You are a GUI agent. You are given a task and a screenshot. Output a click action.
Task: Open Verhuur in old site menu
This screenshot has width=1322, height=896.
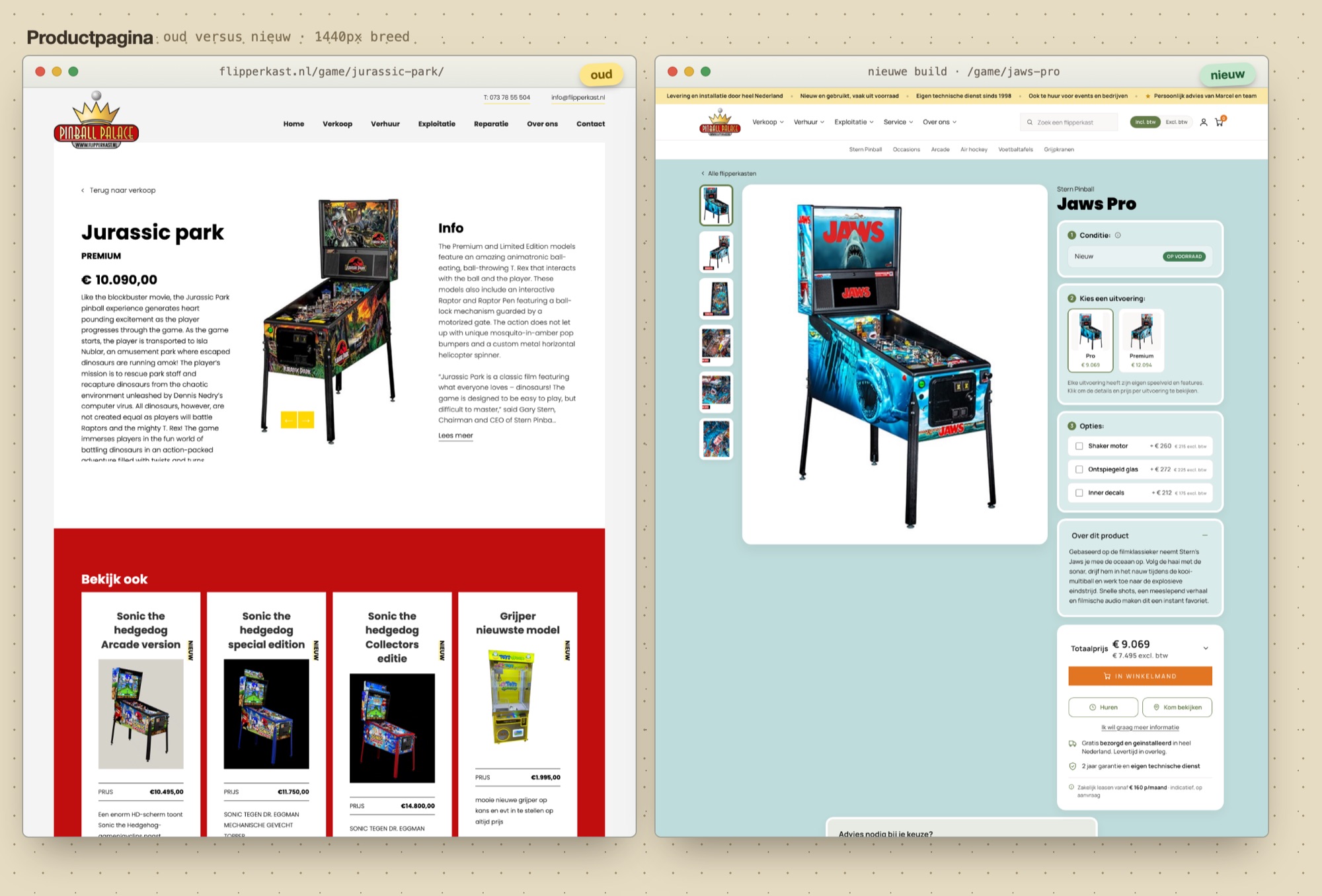pos(385,124)
